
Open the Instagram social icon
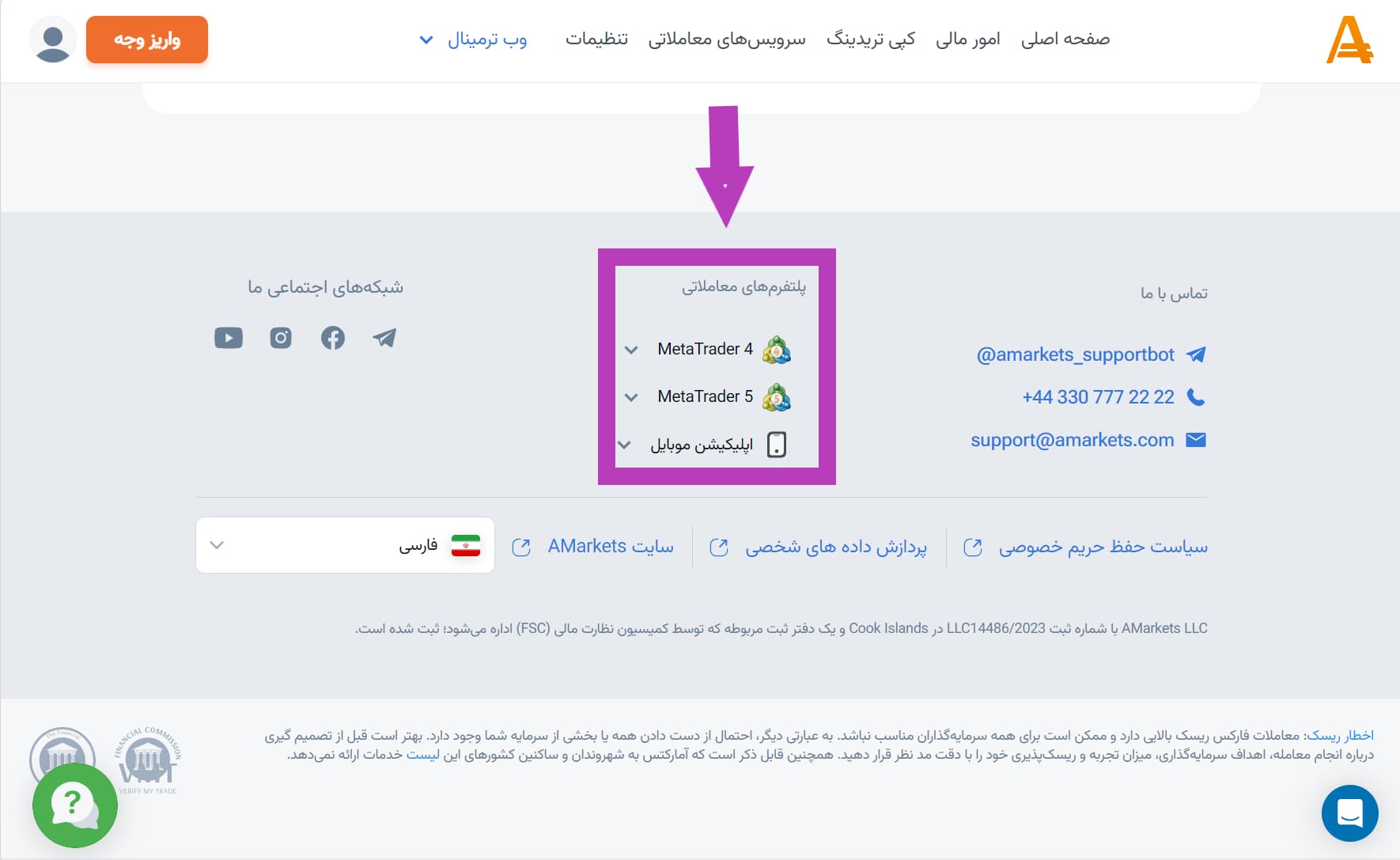[281, 338]
